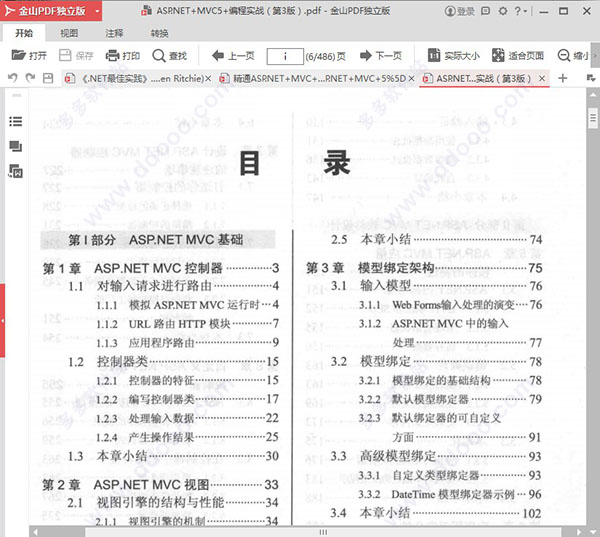Click the horizontal scrollbar right arrow
The image size is (600, 537).
[579, 532]
